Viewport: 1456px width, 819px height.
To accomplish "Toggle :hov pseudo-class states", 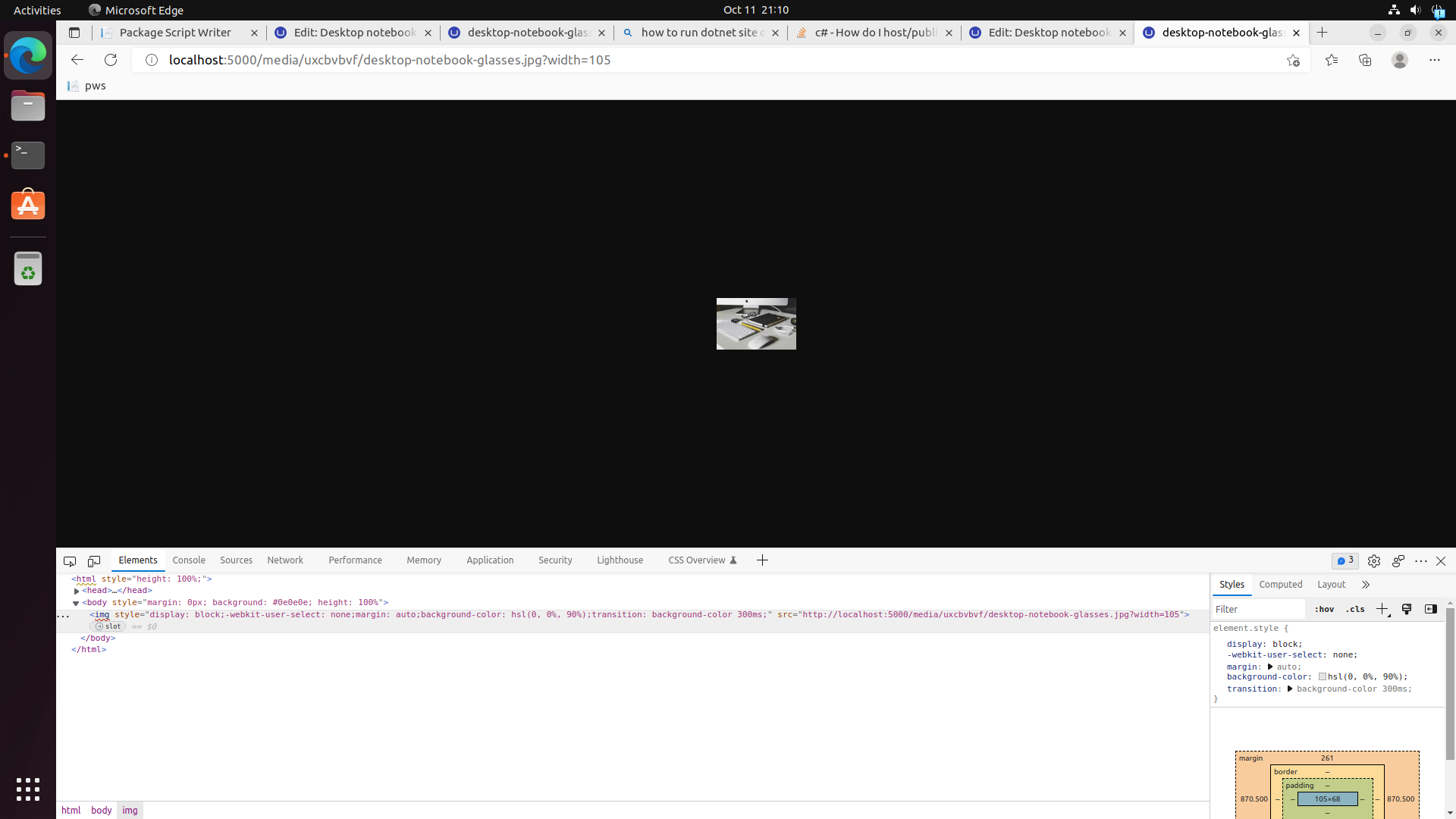I will coord(1324,609).
